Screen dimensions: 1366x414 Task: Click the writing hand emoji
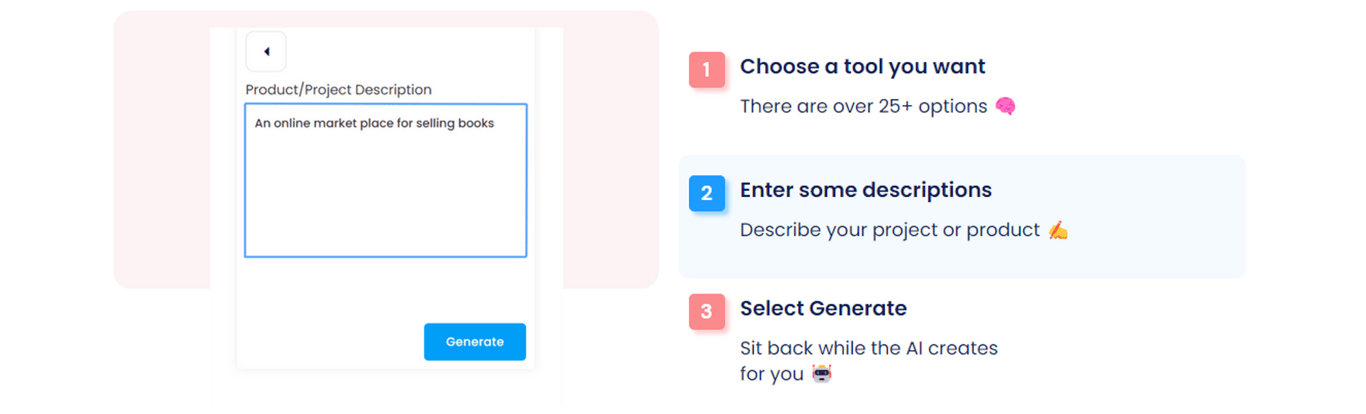point(1058,231)
